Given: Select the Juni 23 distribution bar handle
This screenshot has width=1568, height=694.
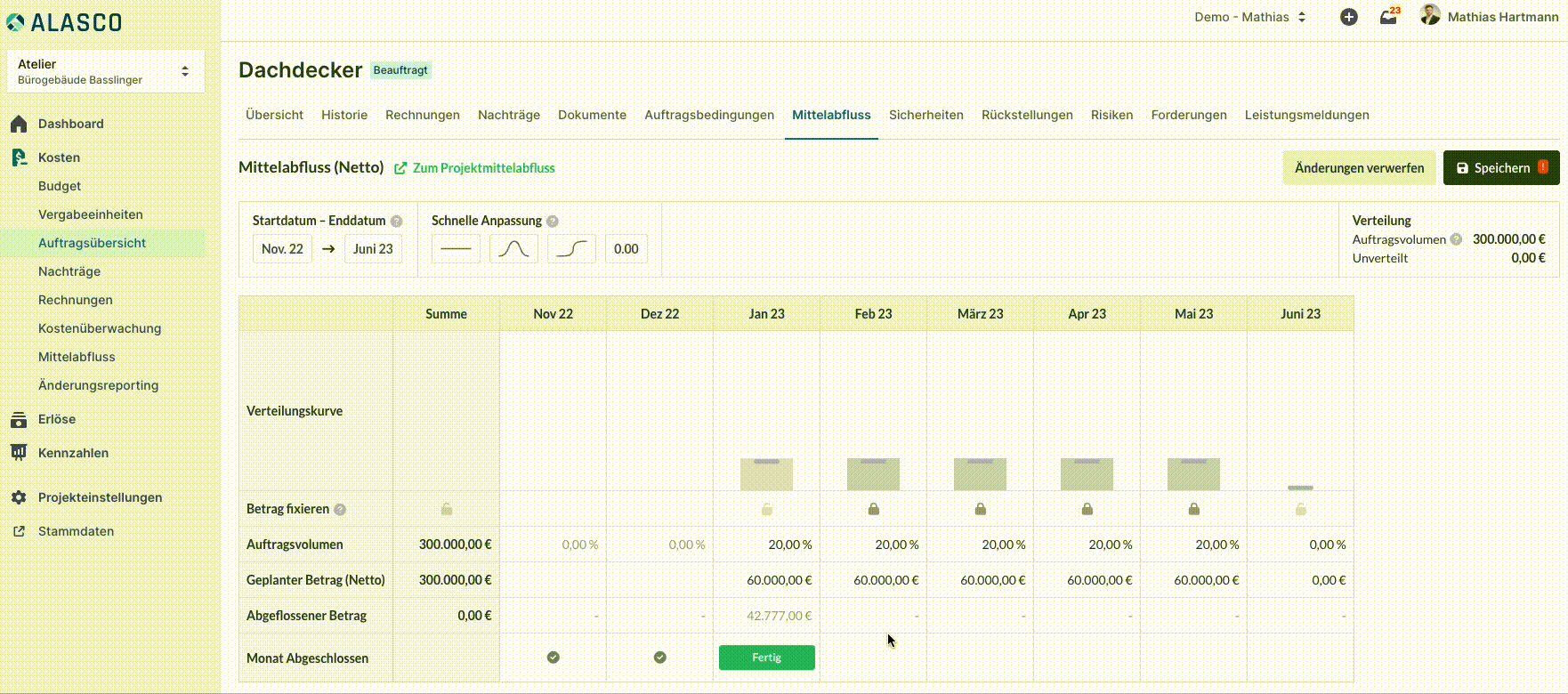Looking at the screenshot, I should [x=1301, y=488].
